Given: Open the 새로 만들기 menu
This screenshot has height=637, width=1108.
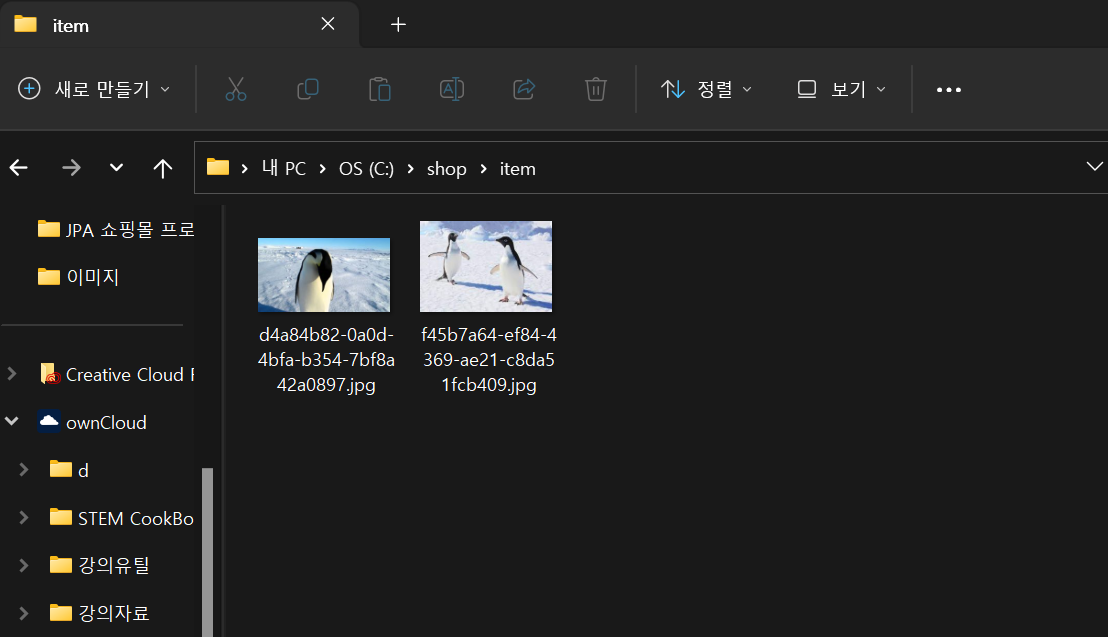Looking at the screenshot, I should click(x=94, y=89).
